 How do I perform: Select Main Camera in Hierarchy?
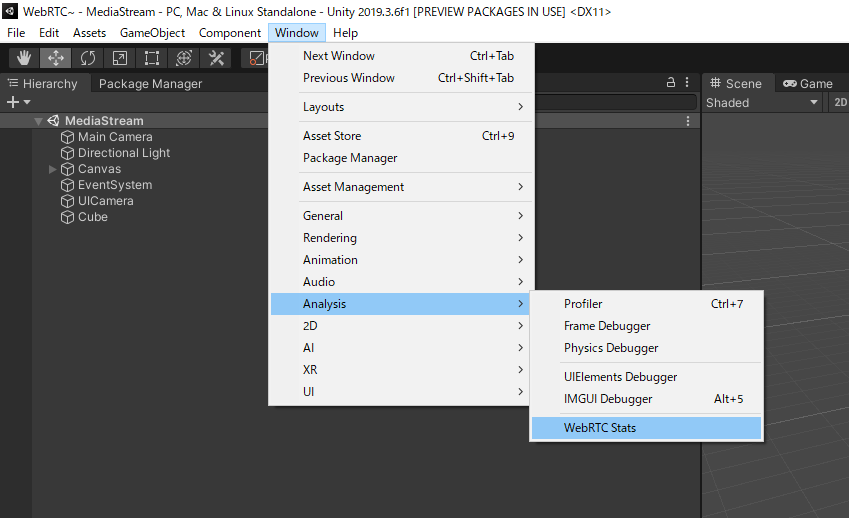pyautogui.click(x=115, y=137)
